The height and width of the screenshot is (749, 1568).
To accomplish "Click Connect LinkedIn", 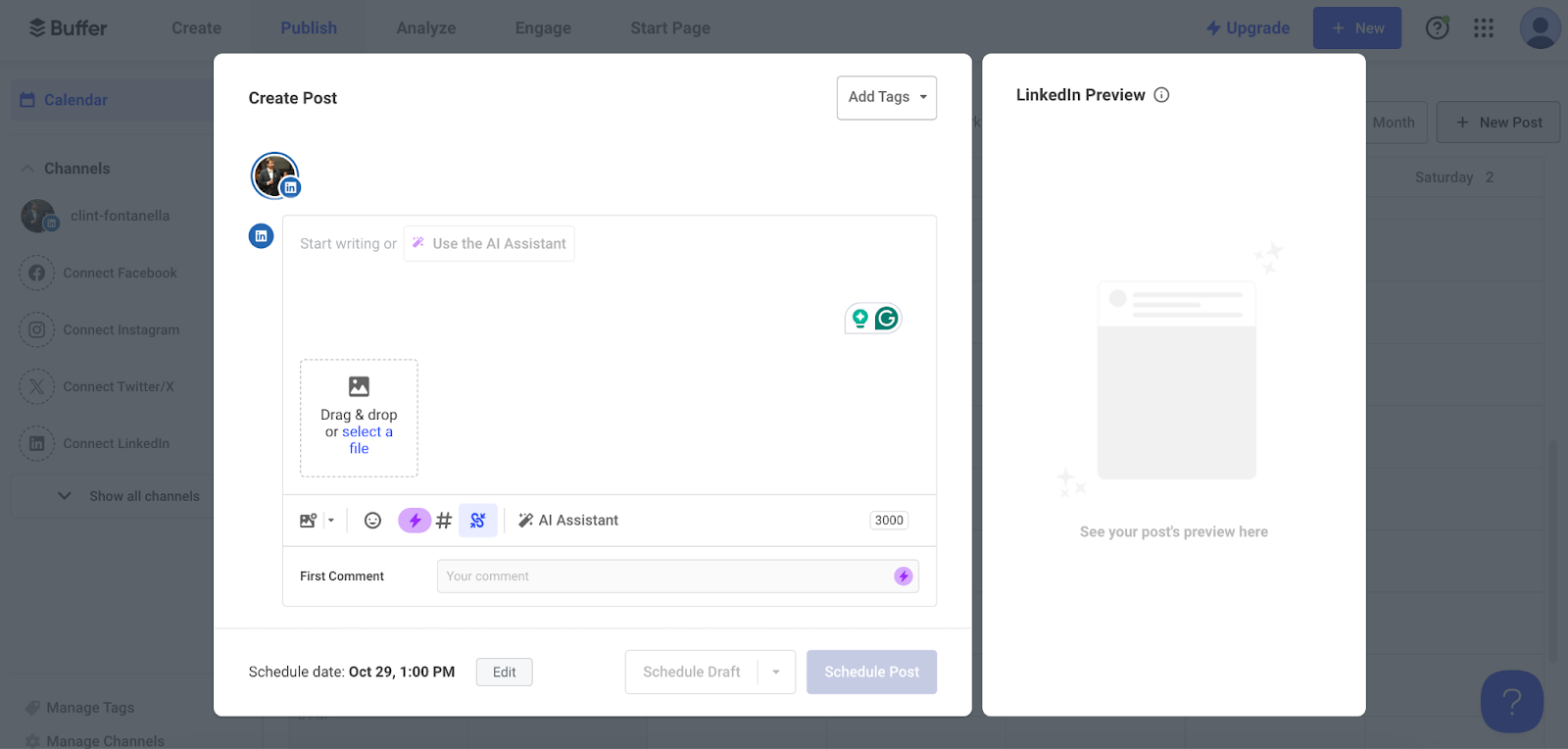I will pyautogui.click(x=117, y=444).
